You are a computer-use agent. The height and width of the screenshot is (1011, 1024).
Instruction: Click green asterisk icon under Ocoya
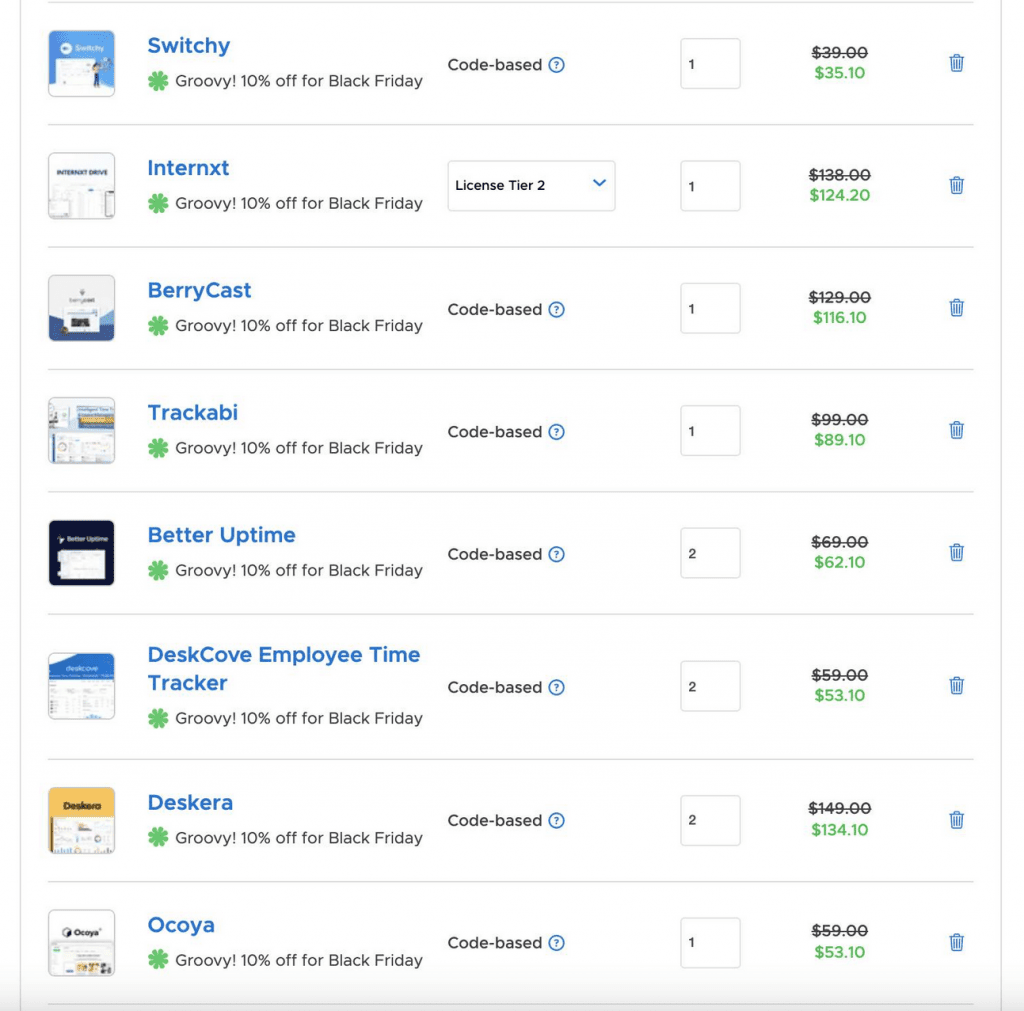coord(158,959)
